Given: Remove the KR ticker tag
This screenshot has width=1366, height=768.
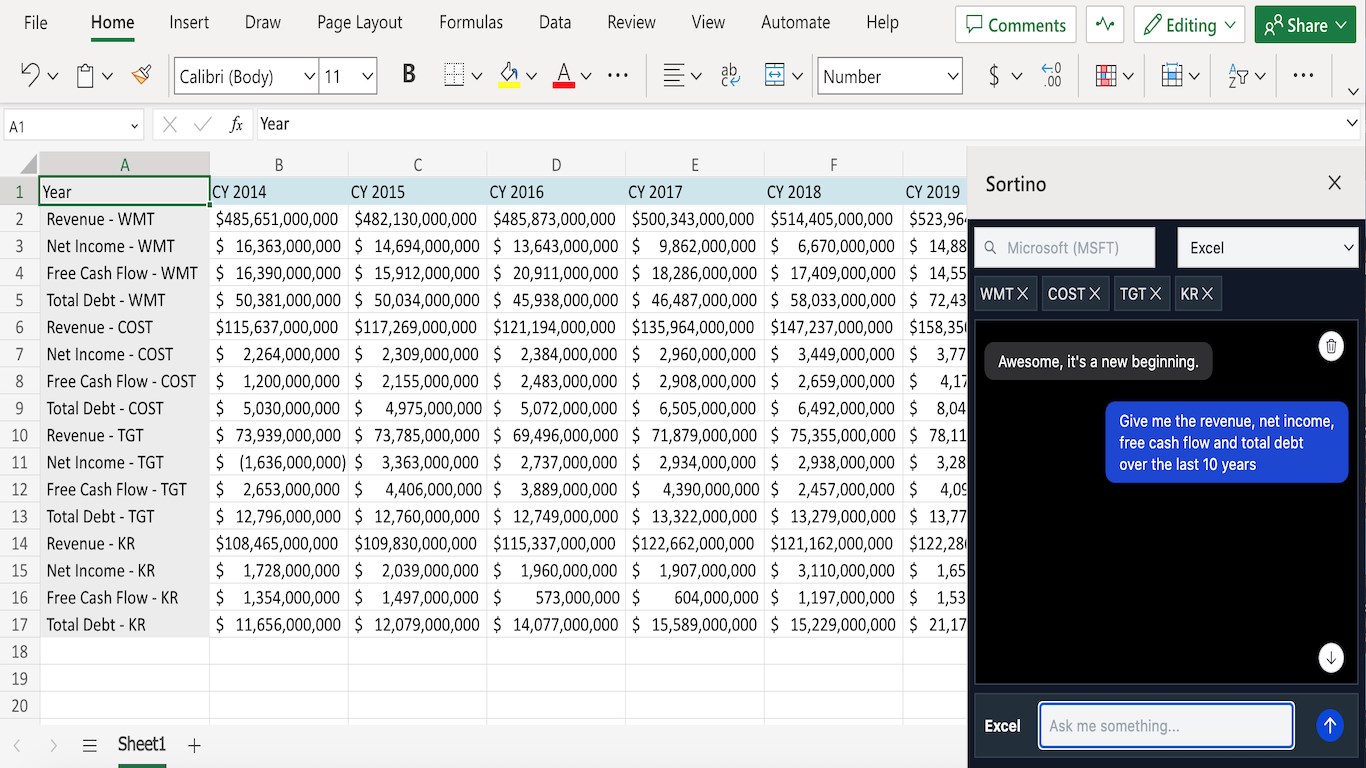Looking at the screenshot, I should [1208, 294].
